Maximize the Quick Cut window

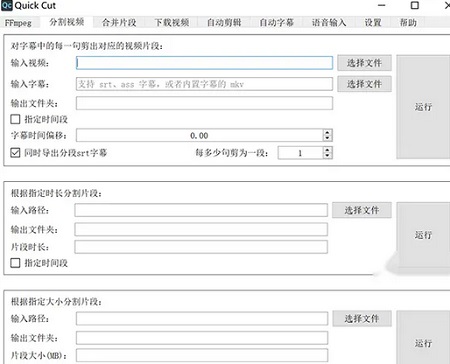click(x=415, y=5)
